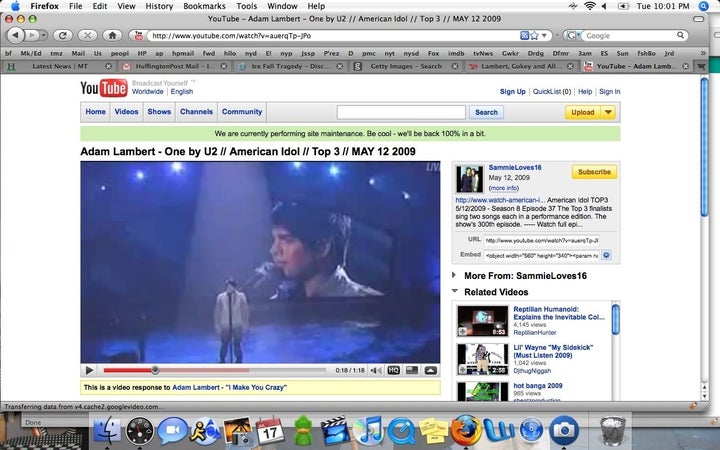Click the YouTube logo
720x450 pixels.
click(x=104, y=88)
